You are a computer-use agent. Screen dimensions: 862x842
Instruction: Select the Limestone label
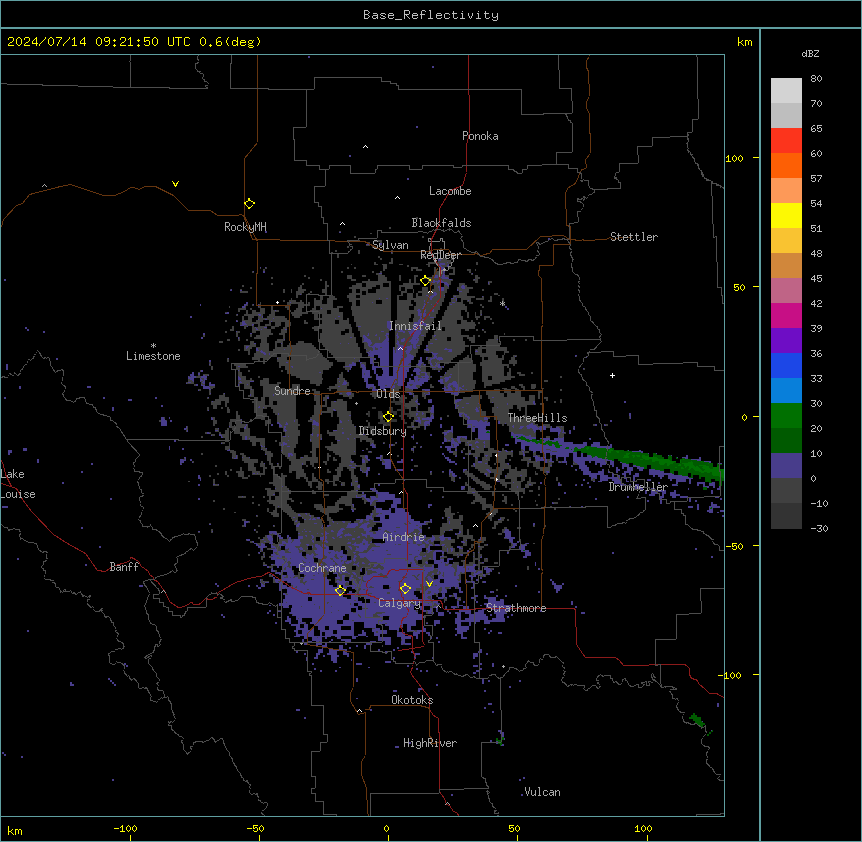click(x=153, y=356)
